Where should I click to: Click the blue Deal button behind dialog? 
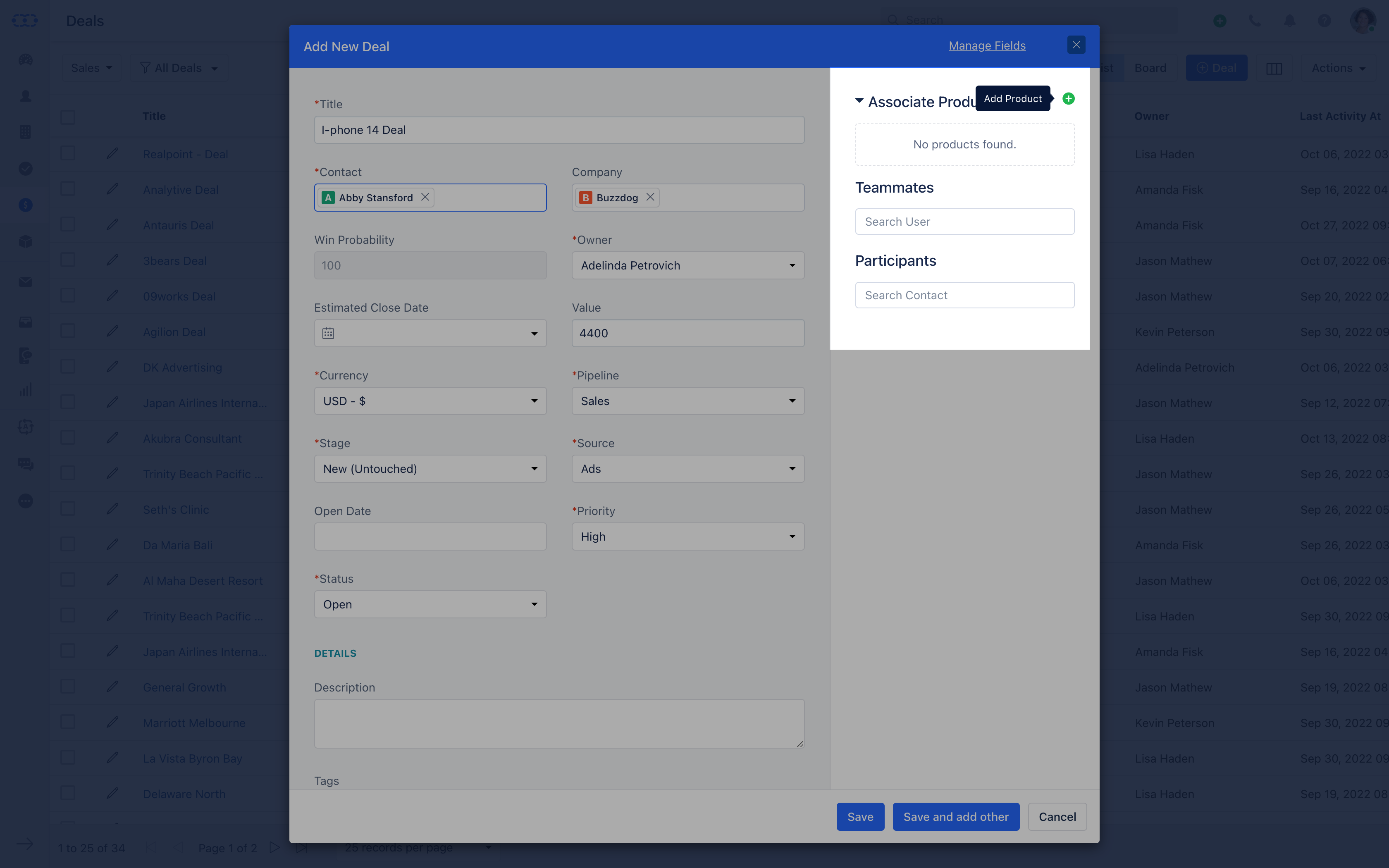point(1216,68)
